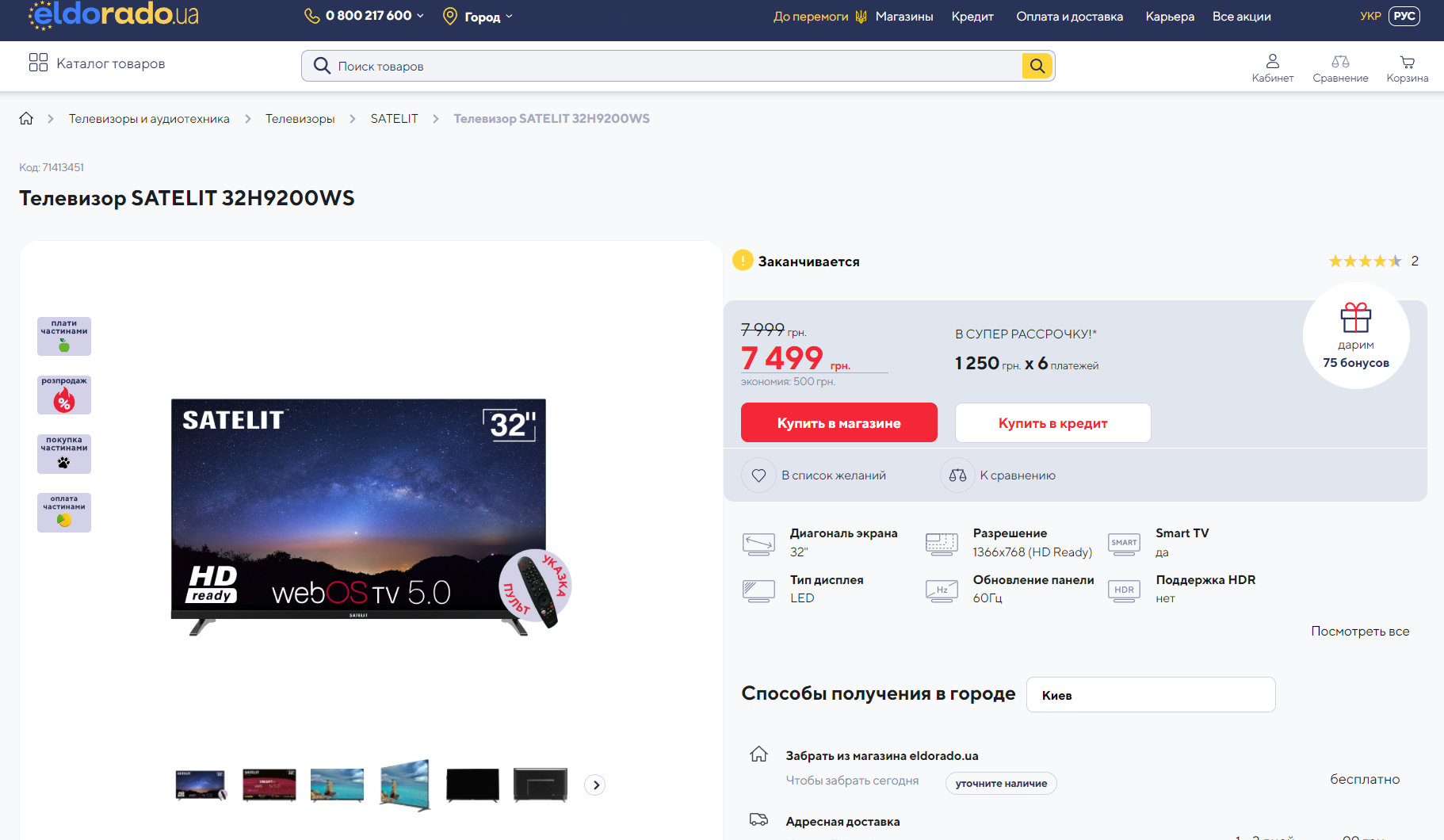Screen dimensions: 1444x840
Task: Open Каталог товаров menu
Action: point(97,63)
